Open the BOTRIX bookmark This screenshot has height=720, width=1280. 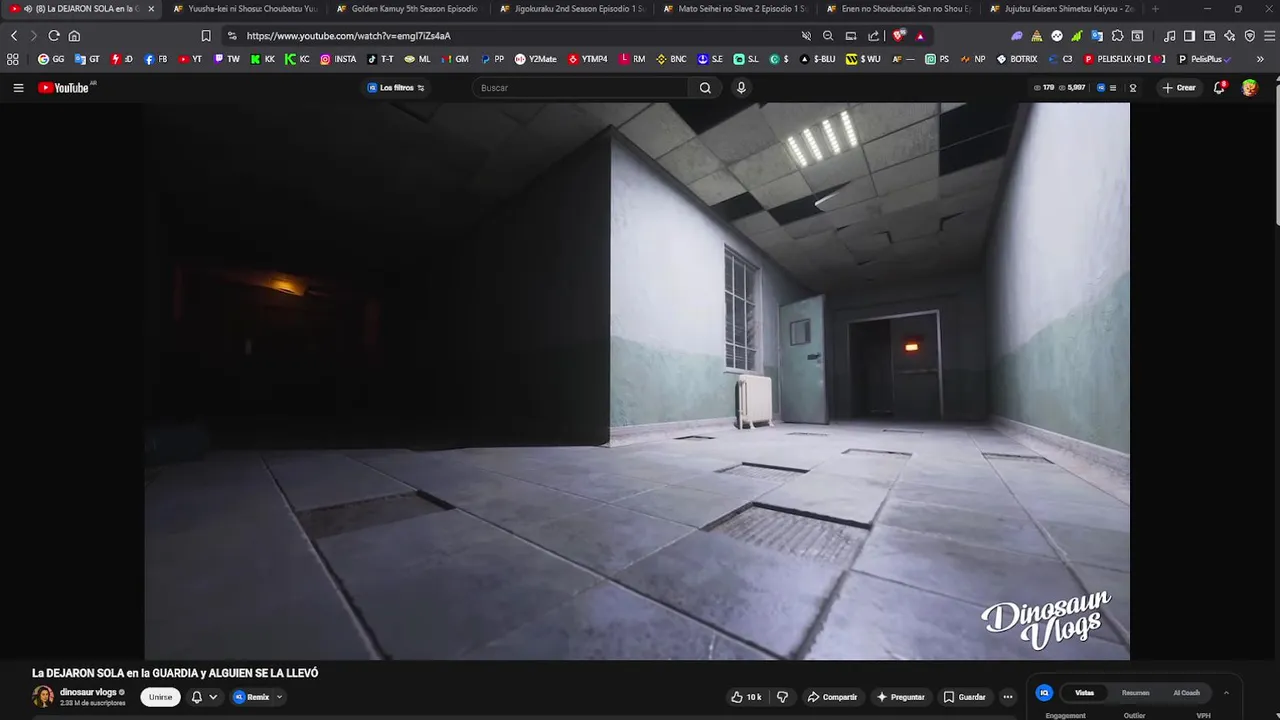[x=1017, y=59]
